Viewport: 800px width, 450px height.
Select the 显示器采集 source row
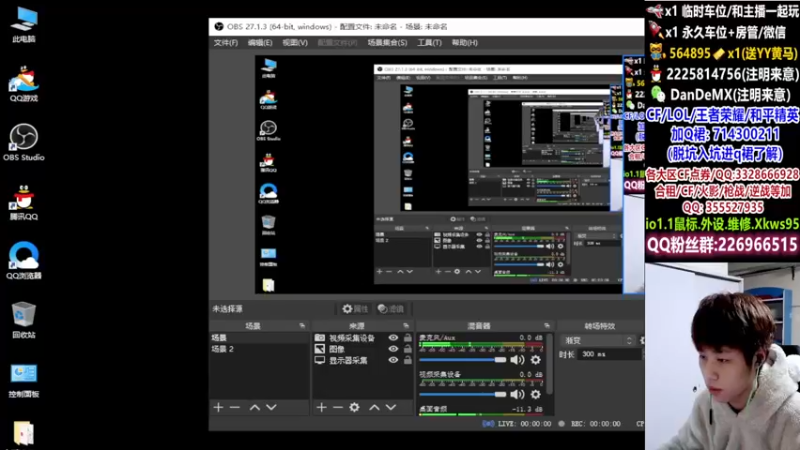coord(362,360)
